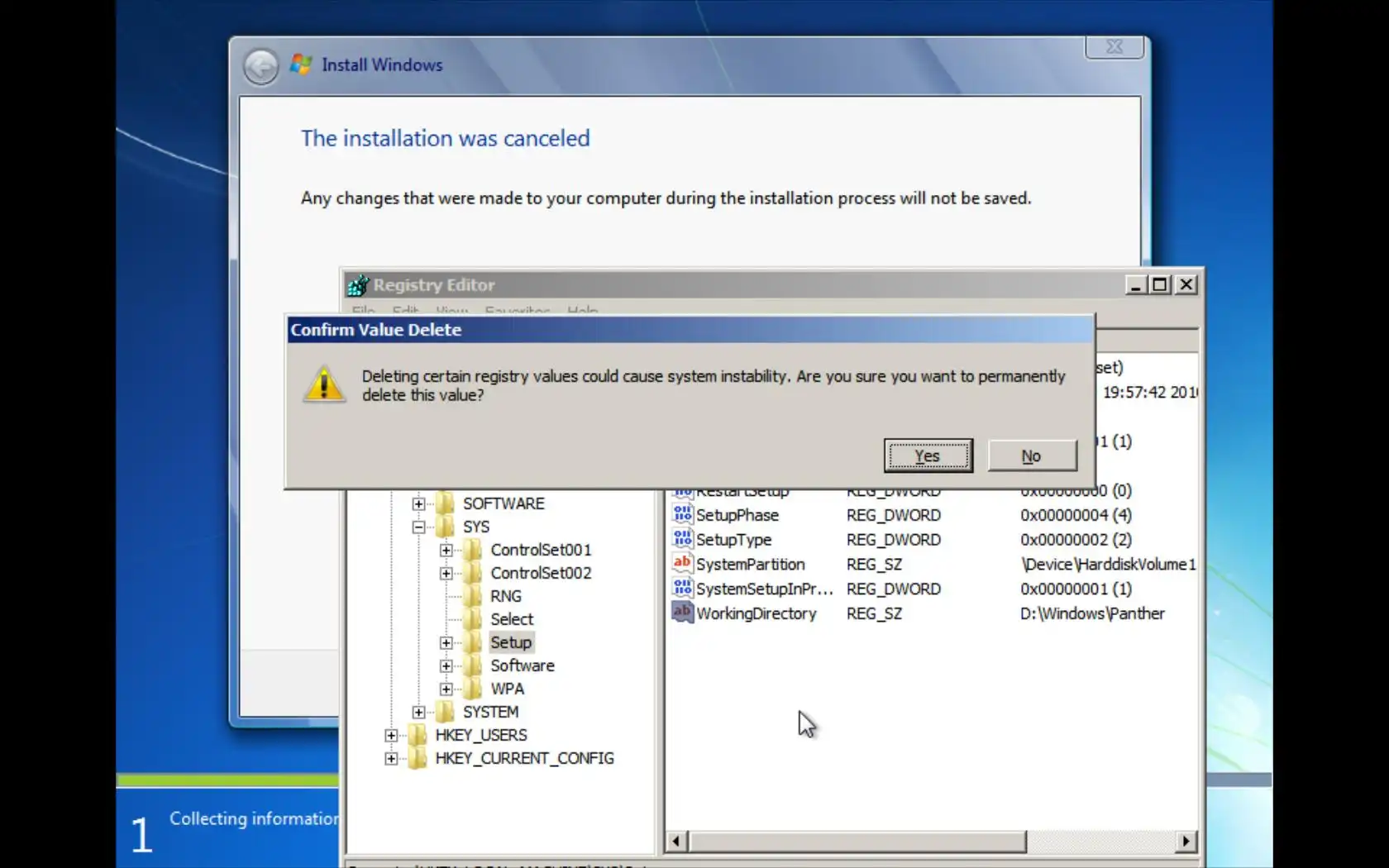
Task: Select the SYS folder icon
Action: pyautogui.click(x=445, y=526)
